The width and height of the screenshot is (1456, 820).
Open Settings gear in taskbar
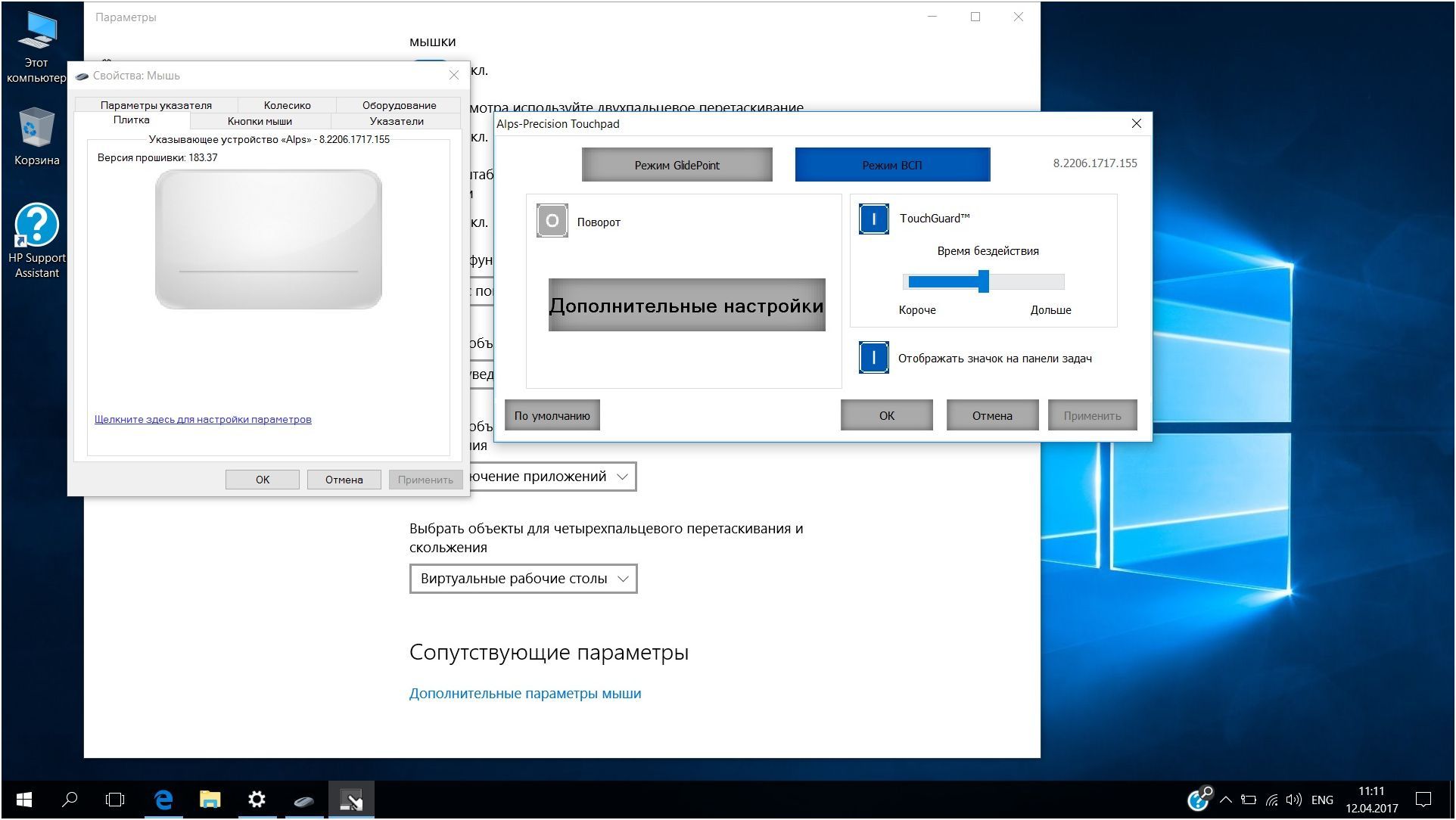pyautogui.click(x=257, y=800)
